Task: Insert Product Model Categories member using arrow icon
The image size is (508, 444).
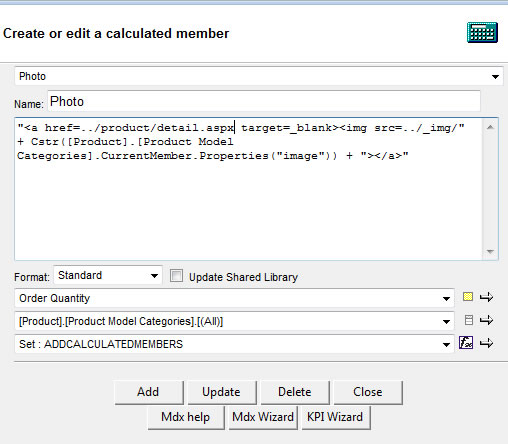Action: coord(486,320)
